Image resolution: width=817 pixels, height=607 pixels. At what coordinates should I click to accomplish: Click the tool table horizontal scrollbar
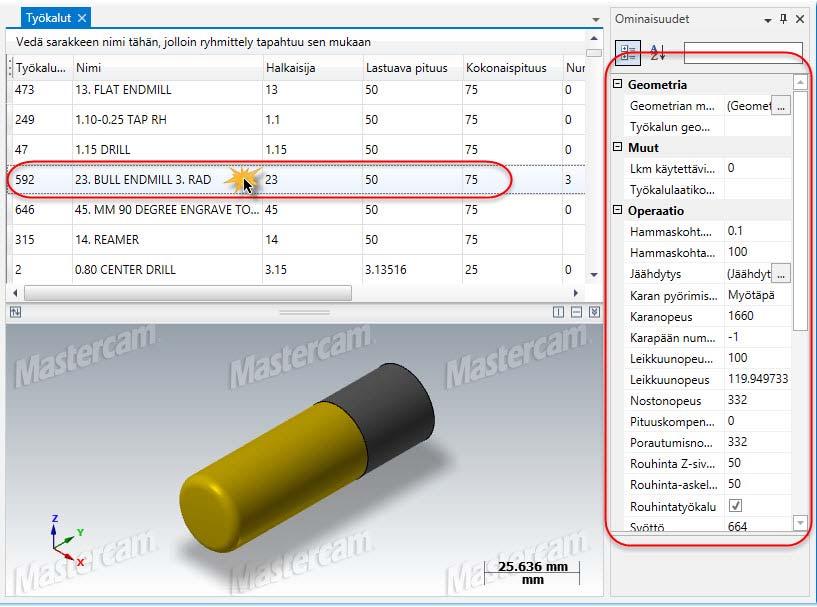188,293
